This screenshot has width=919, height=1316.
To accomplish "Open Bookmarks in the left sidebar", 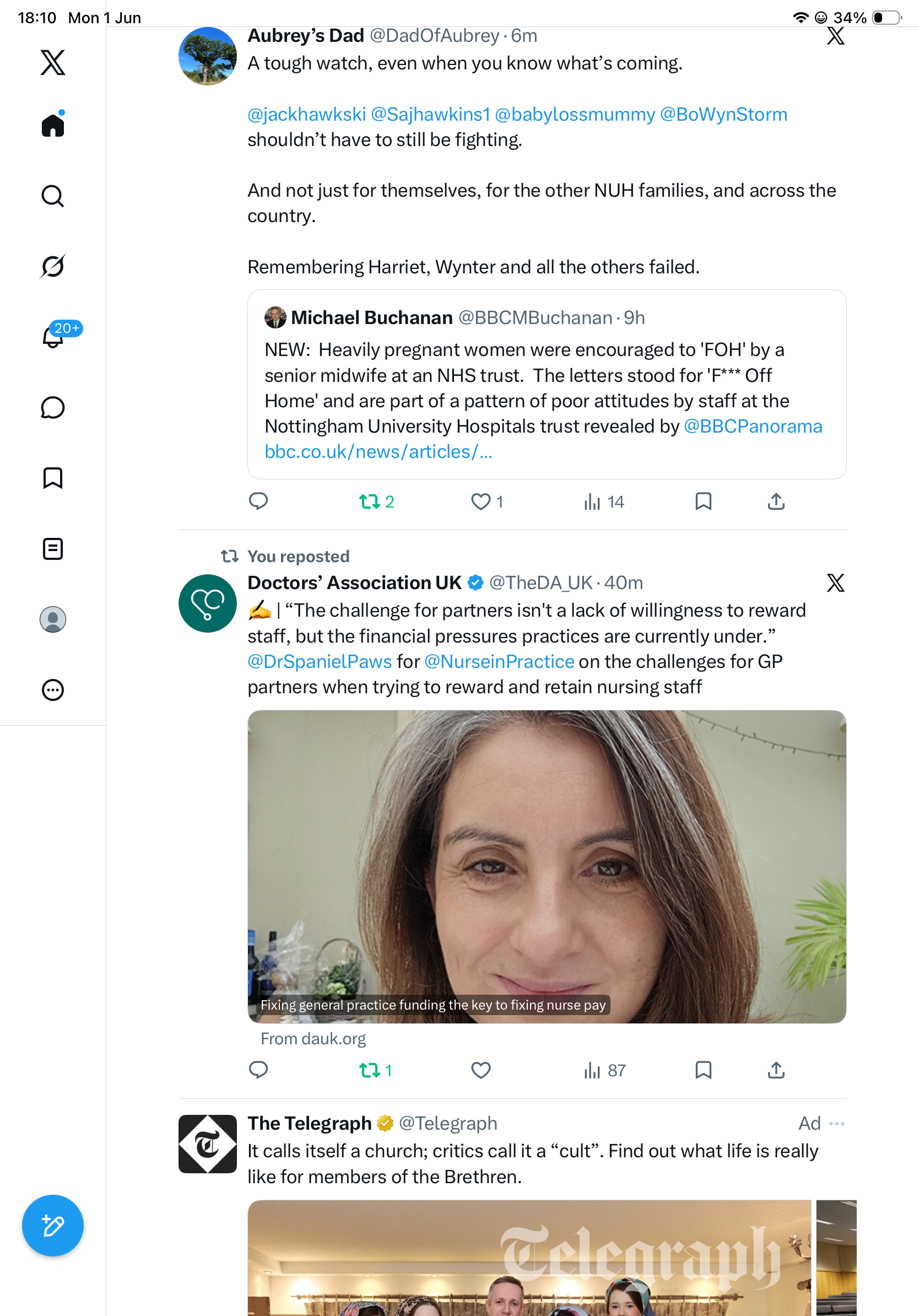I will [x=53, y=478].
